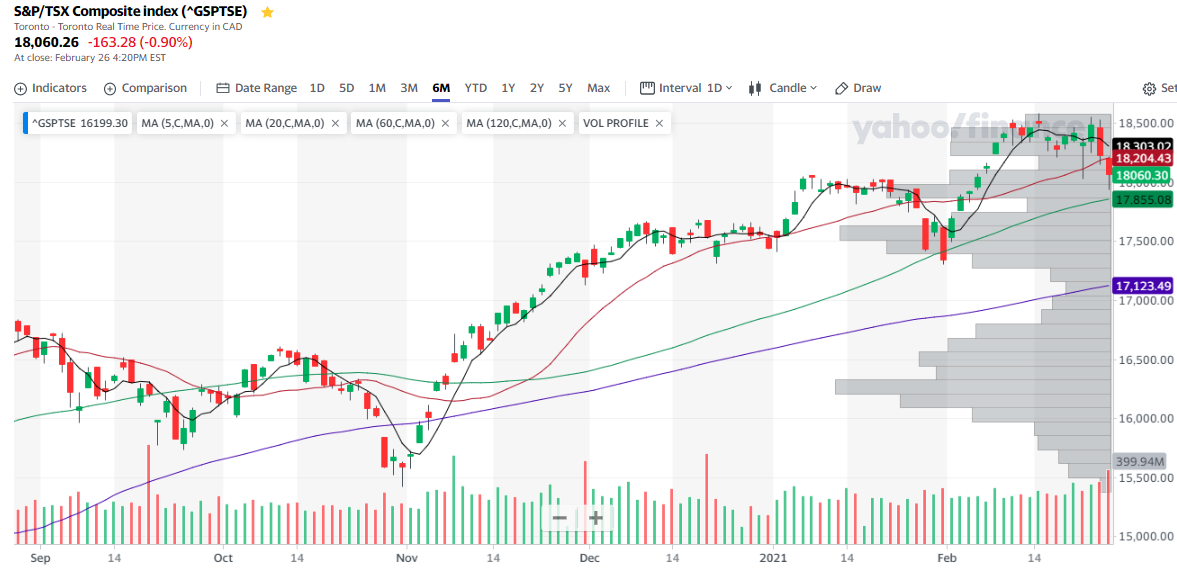Click the yellow star watchlist icon
1177x570 pixels.
tap(267, 12)
